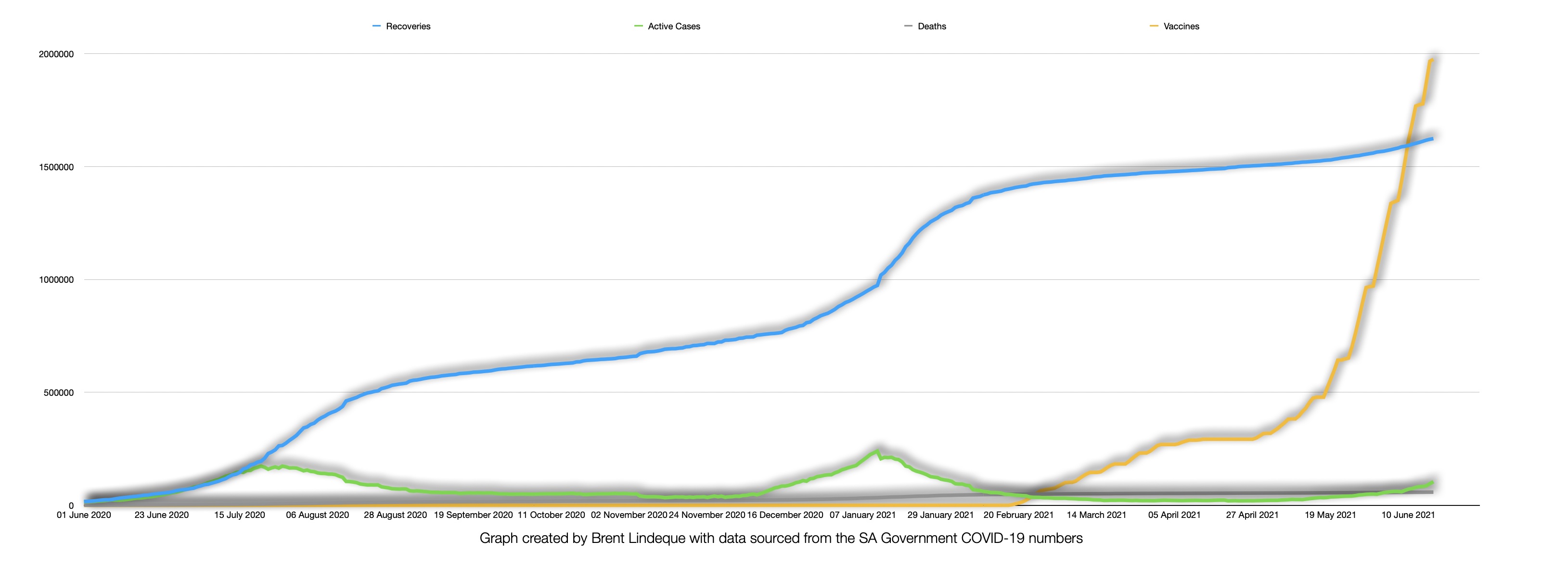
Task: Click the 2000000 y-axis label
Action: [x=56, y=54]
